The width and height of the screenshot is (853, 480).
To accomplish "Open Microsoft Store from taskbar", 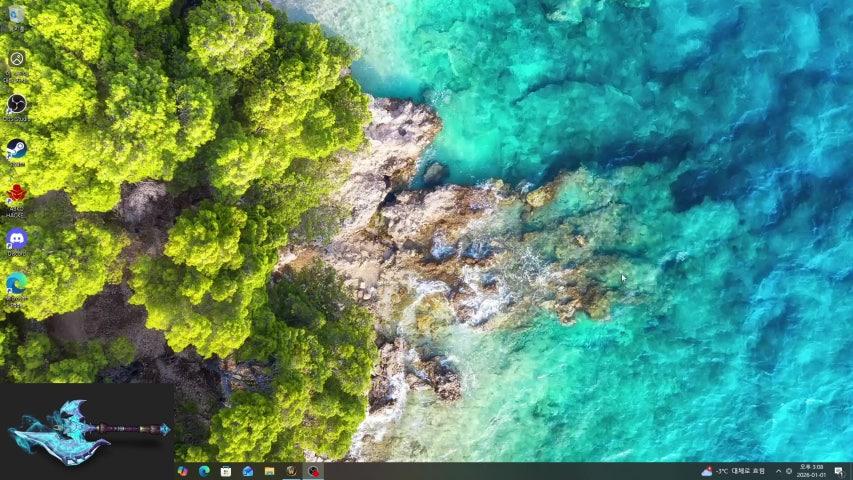I will (226, 471).
